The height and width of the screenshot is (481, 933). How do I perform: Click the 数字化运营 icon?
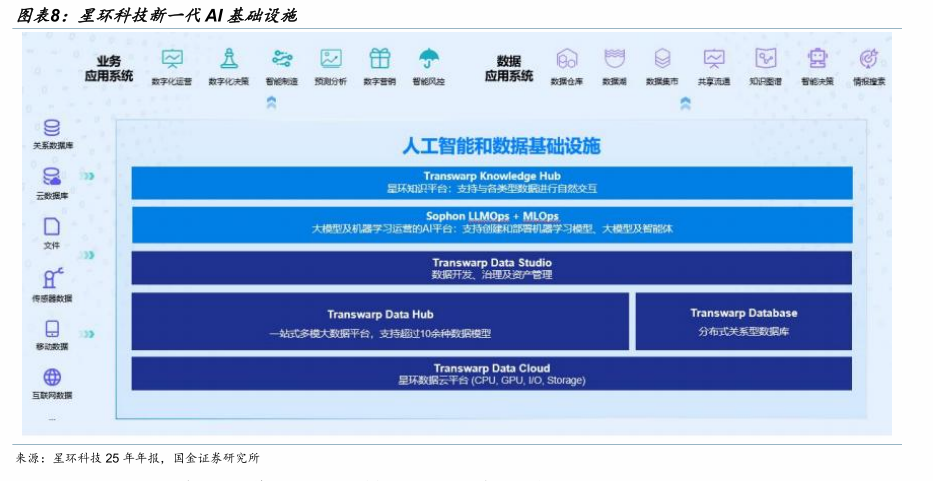172,58
